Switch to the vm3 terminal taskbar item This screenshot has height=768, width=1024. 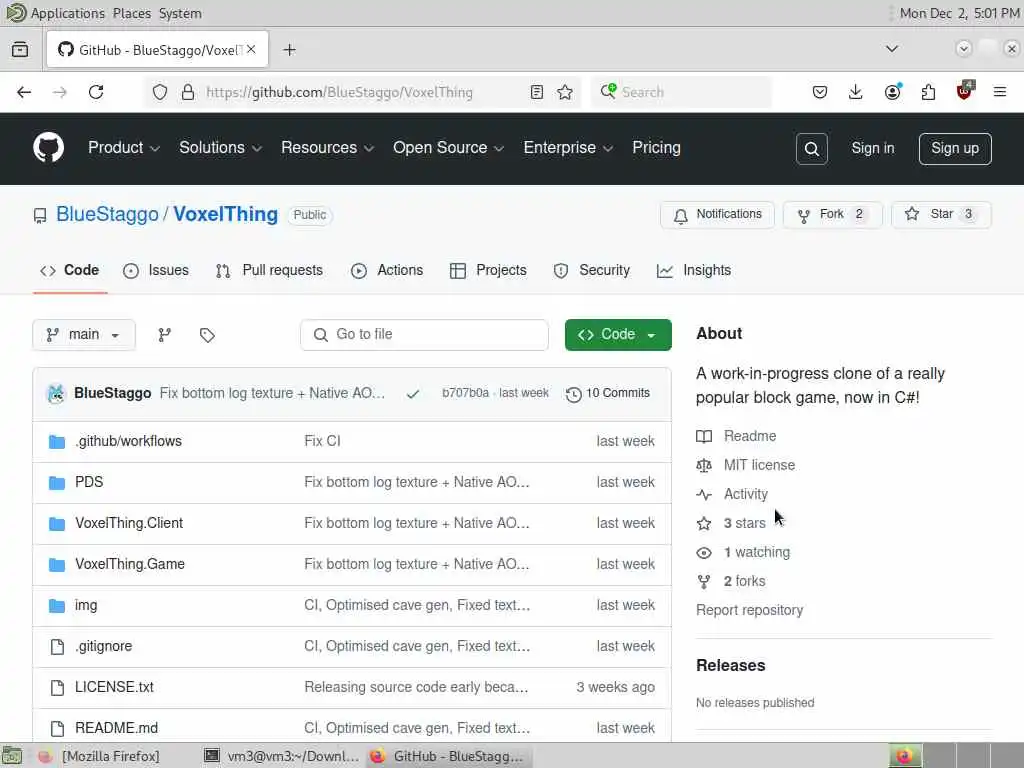pyautogui.click(x=281, y=756)
